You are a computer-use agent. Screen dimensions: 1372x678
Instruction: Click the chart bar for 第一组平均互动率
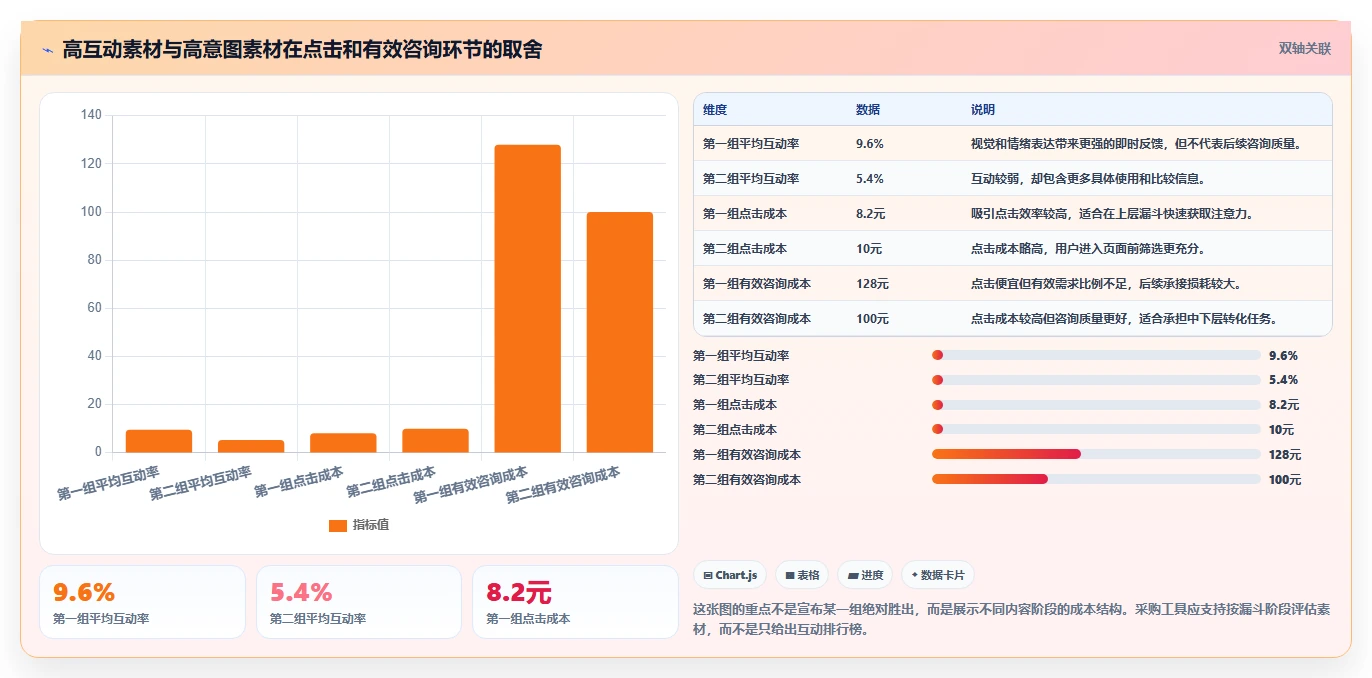(x=159, y=441)
